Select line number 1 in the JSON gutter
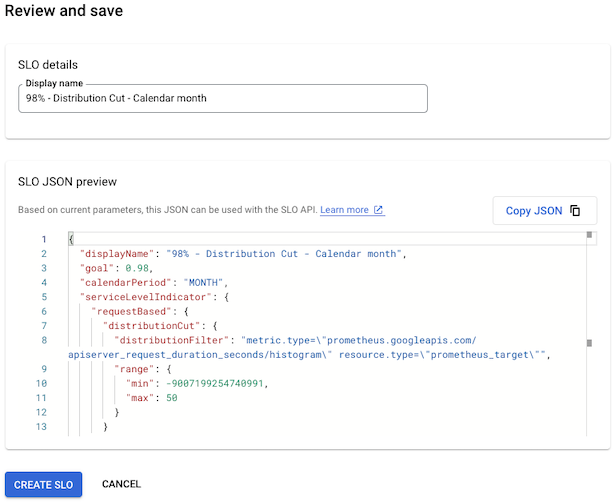 43,240
